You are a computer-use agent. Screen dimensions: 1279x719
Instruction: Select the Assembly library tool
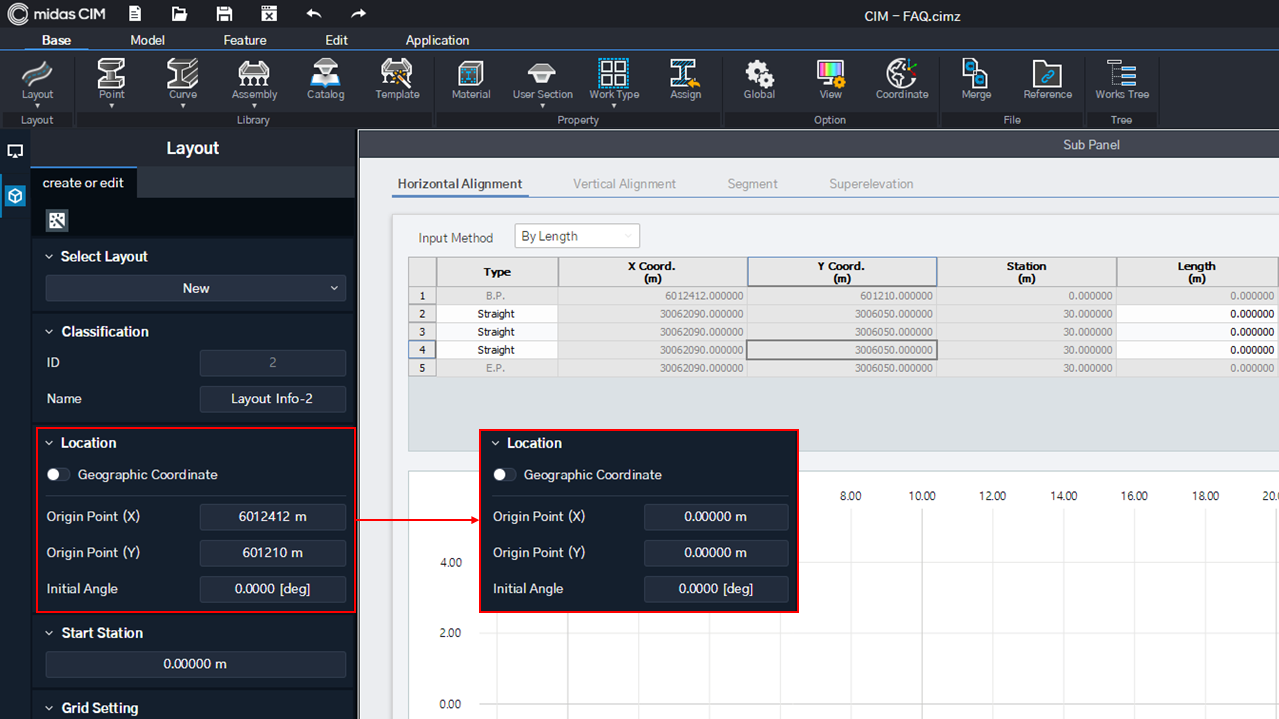coord(253,80)
